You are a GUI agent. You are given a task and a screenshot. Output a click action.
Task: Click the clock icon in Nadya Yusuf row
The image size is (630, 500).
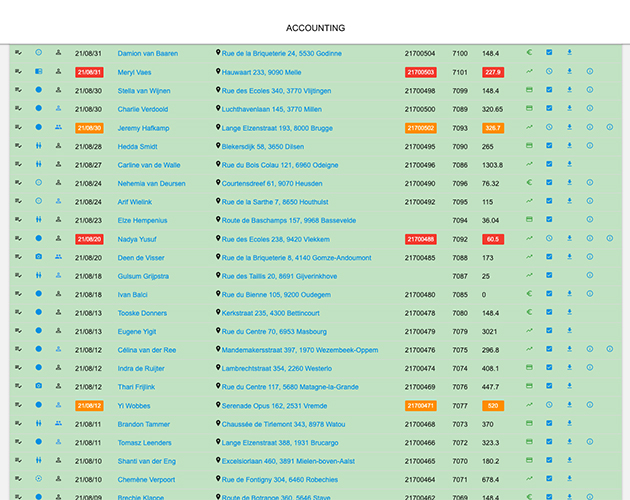click(x=549, y=239)
